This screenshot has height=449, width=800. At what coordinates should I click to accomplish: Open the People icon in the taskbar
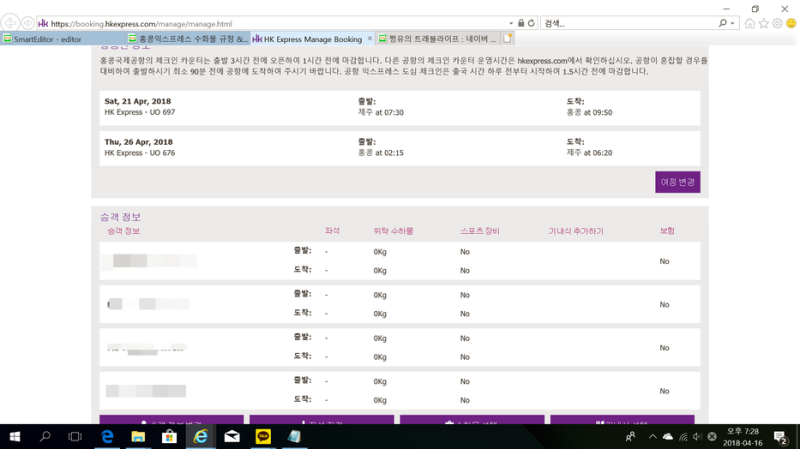point(631,437)
